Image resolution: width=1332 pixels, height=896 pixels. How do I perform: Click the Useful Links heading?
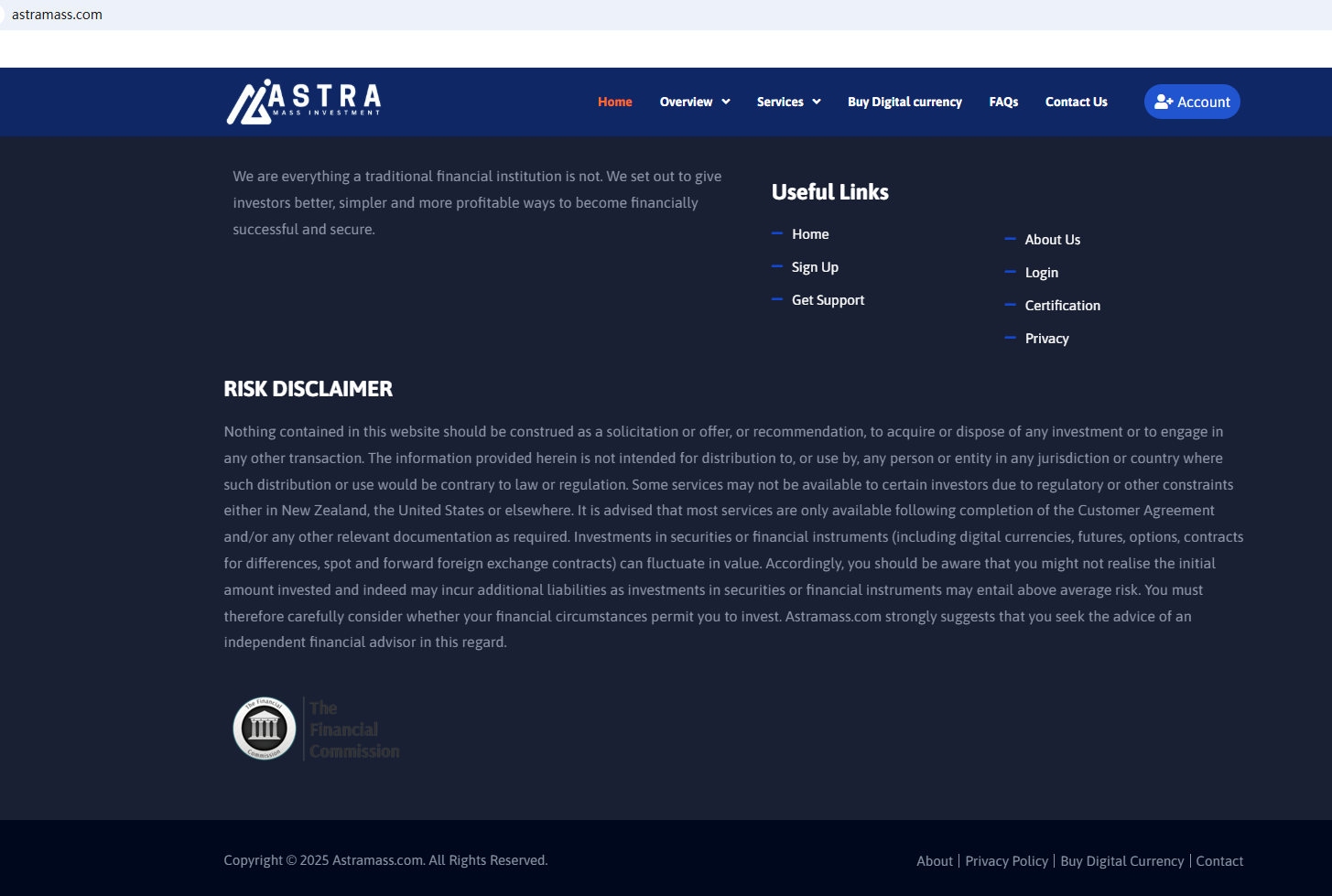(x=830, y=192)
